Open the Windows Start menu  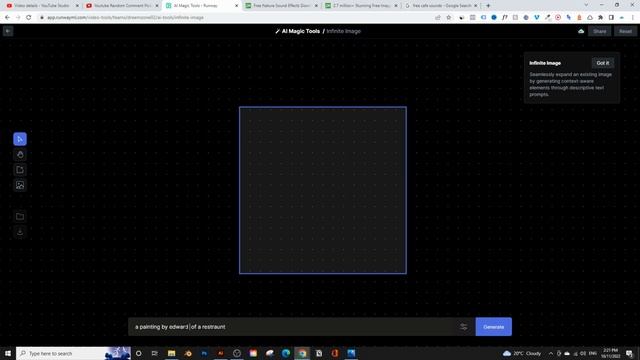[x=8, y=353]
